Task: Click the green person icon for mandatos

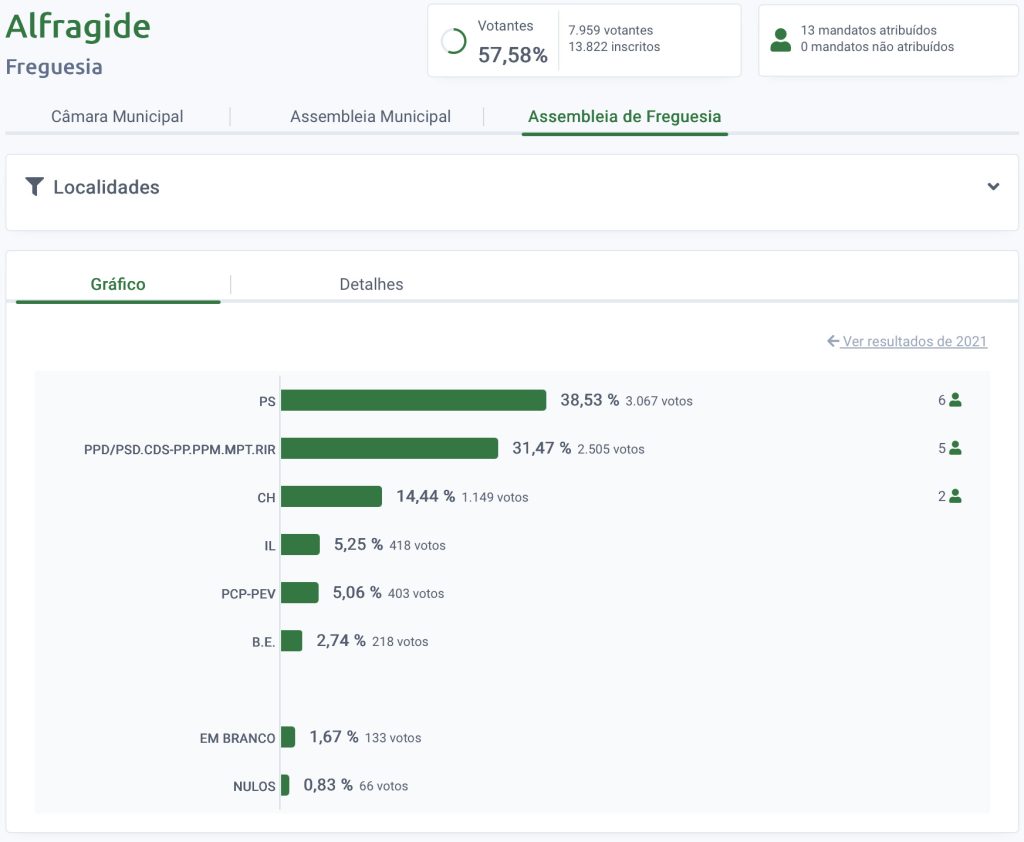Action: [x=780, y=40]
